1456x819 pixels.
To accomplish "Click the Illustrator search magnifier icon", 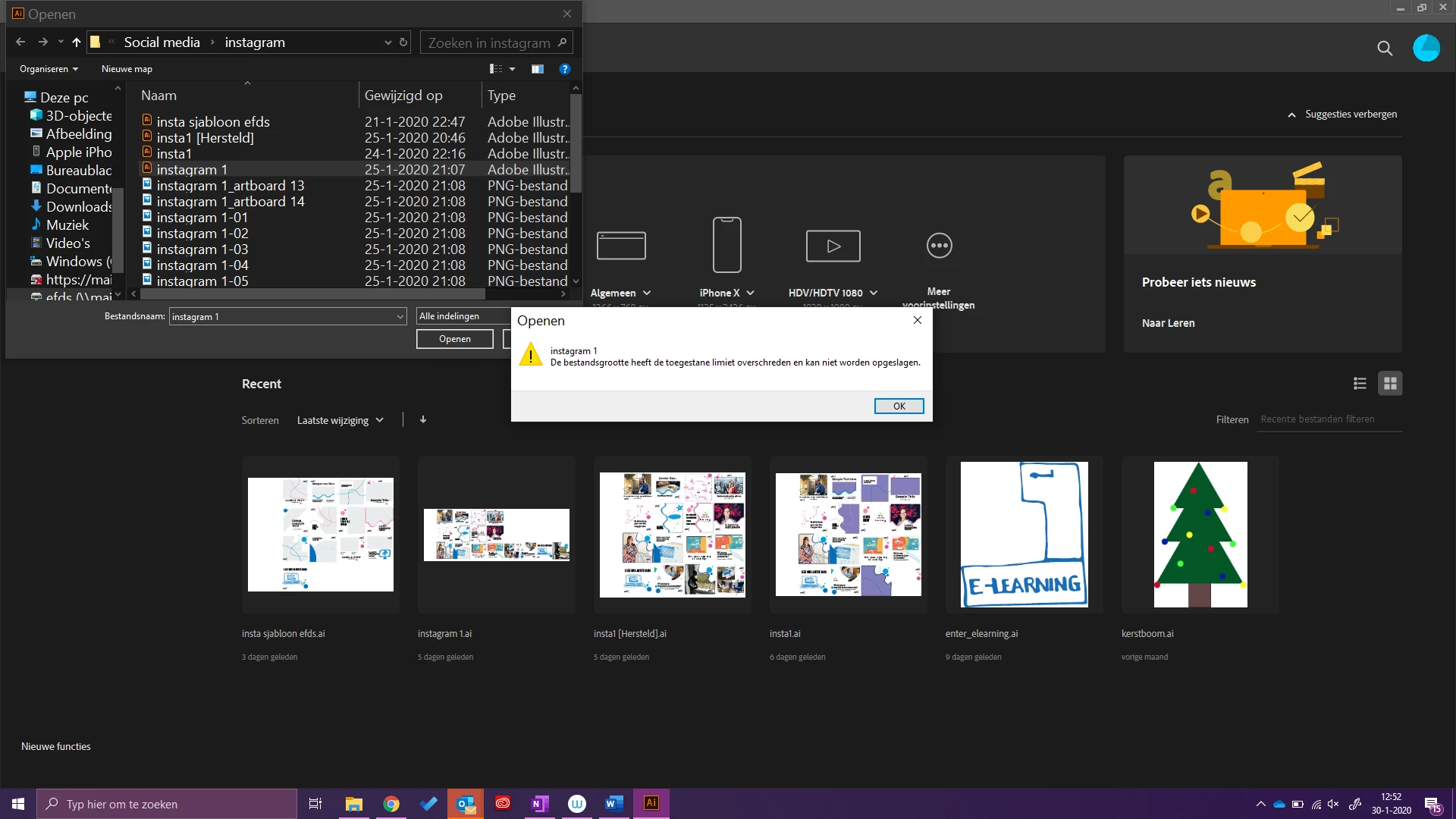I will click(1385, 49).
